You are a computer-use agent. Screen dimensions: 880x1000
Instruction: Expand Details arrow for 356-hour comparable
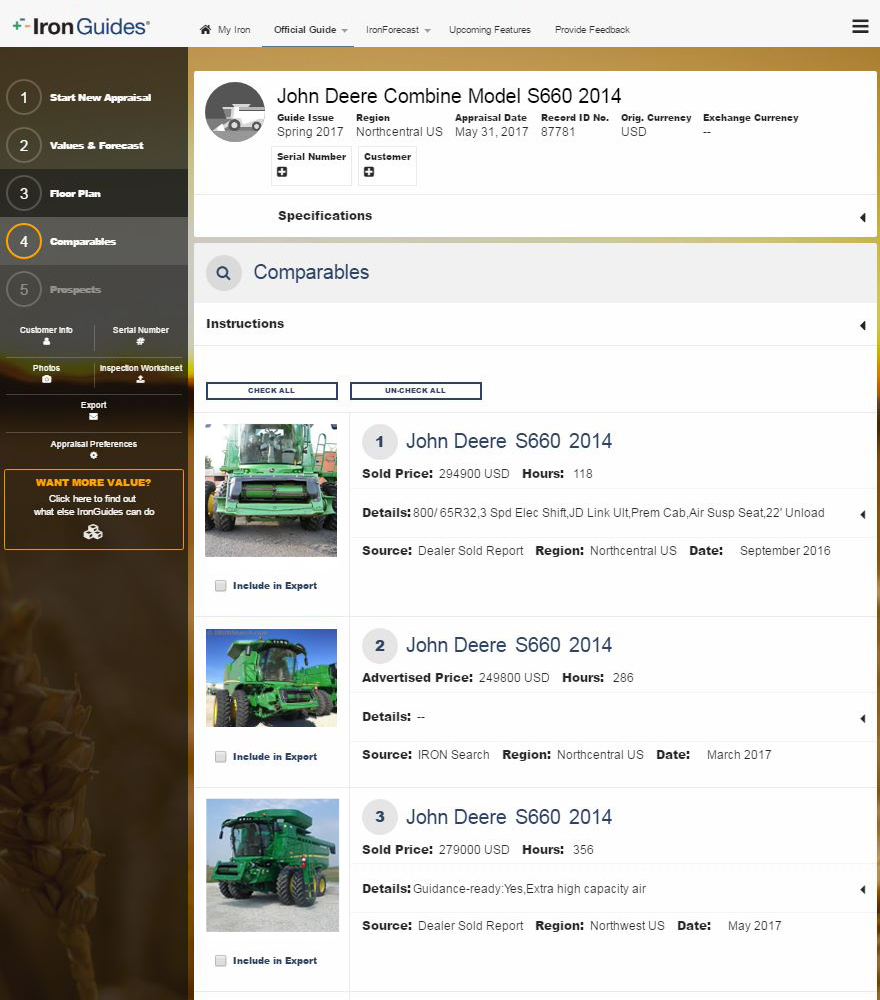tap(863, 889)
